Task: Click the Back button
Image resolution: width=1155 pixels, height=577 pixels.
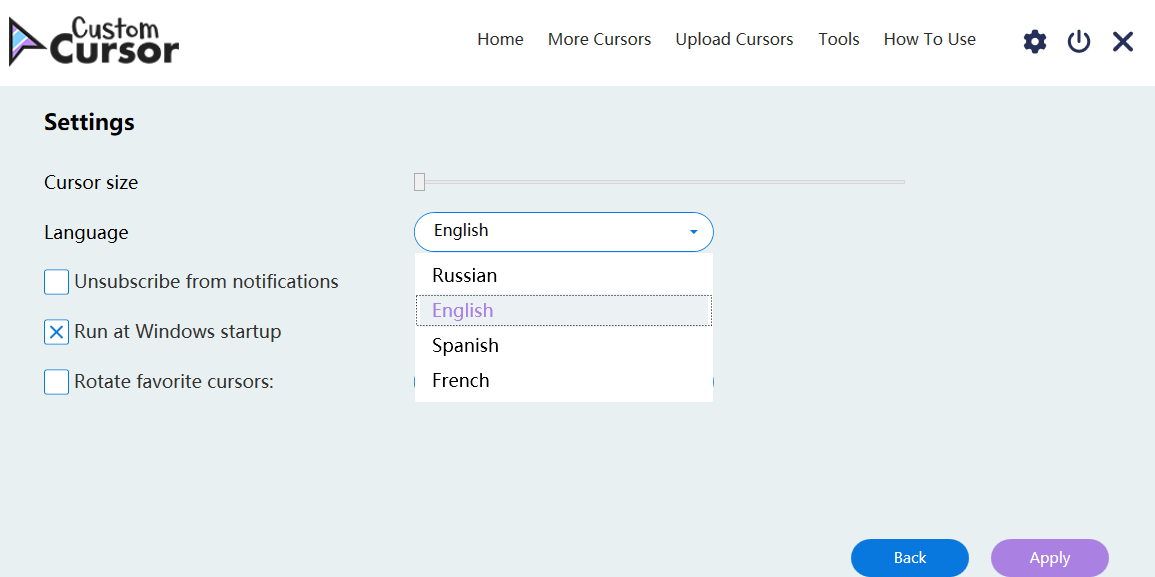Action: pyautogui.click(x=909, y=558)
